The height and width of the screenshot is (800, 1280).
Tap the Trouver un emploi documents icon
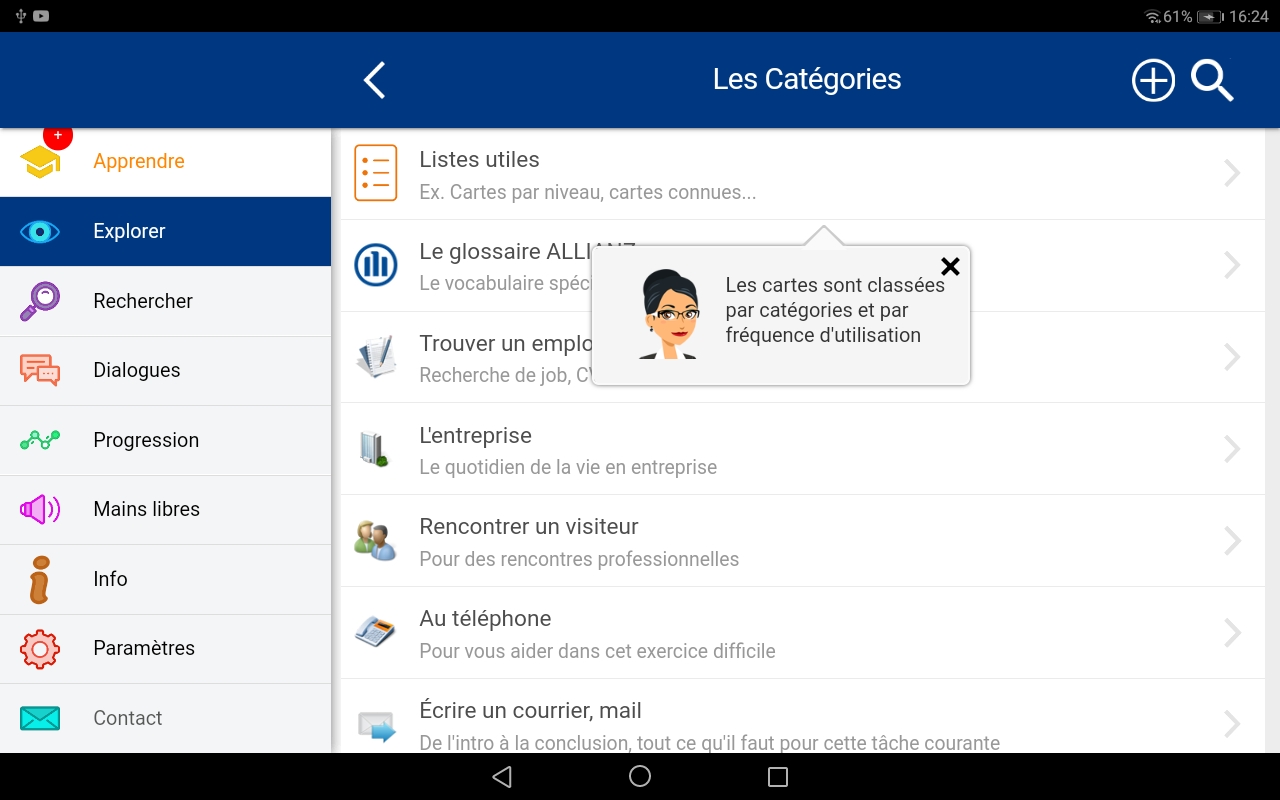[x=376, y=357]
